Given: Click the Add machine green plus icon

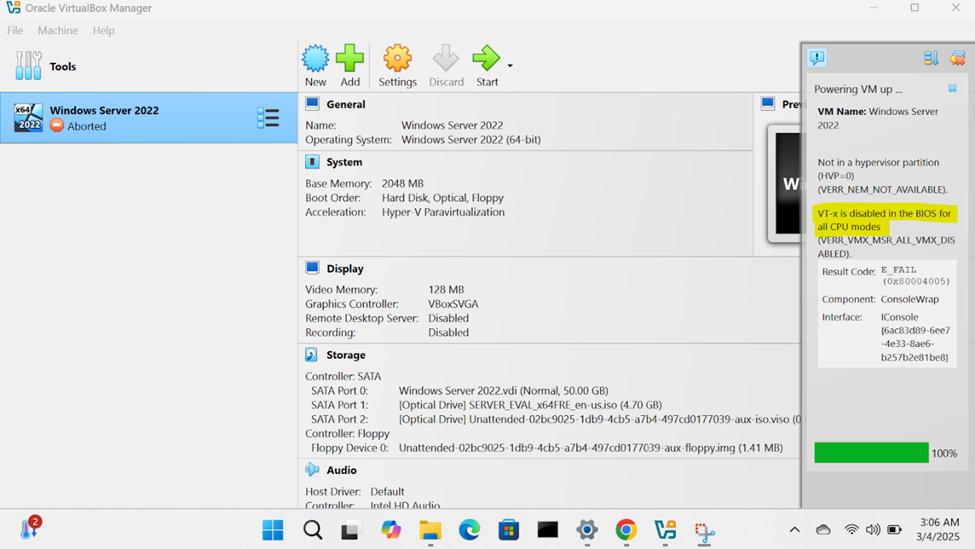Looking at the screenshot, I should 349,58.
